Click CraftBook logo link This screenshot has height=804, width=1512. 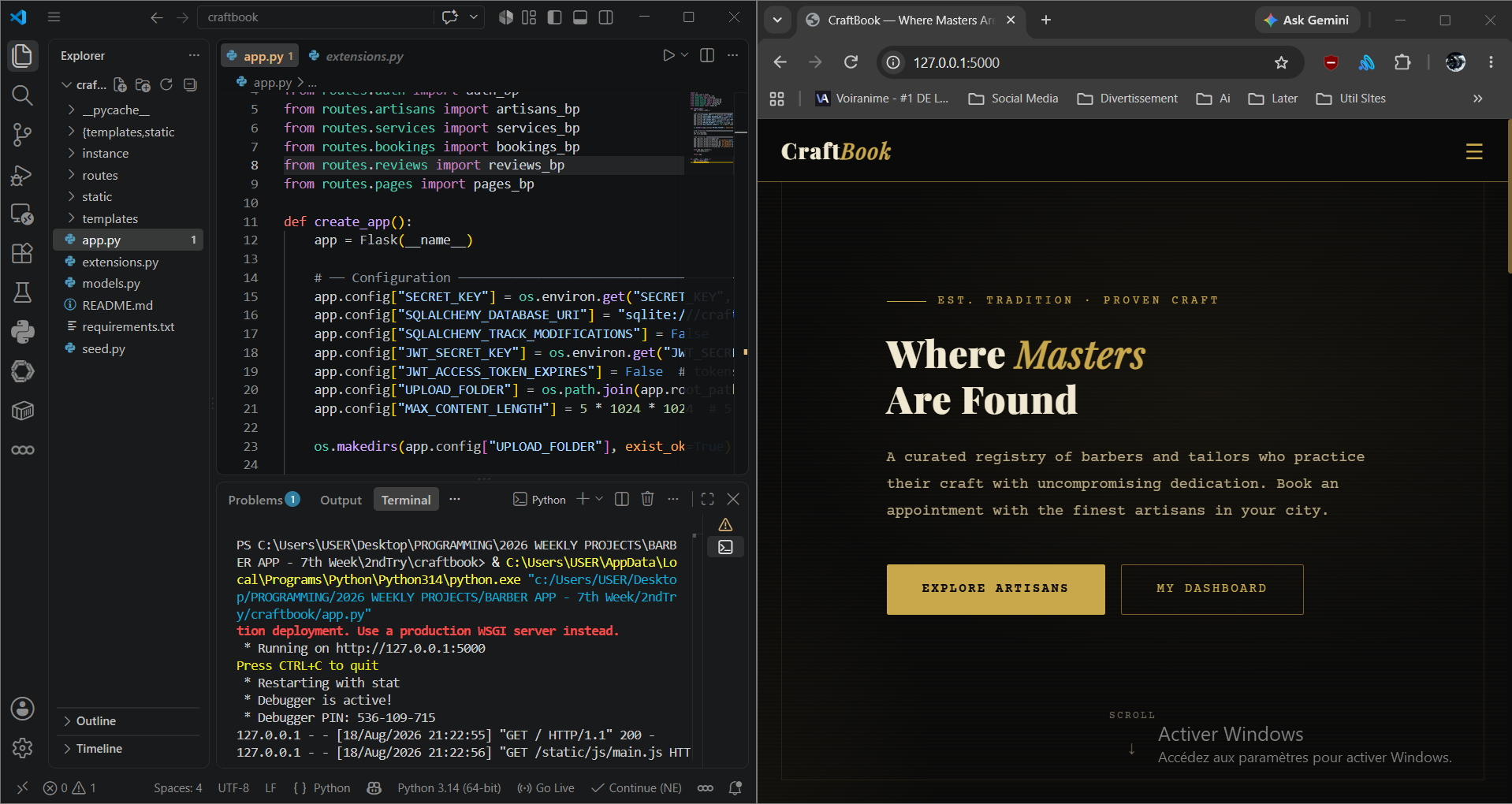836,151
